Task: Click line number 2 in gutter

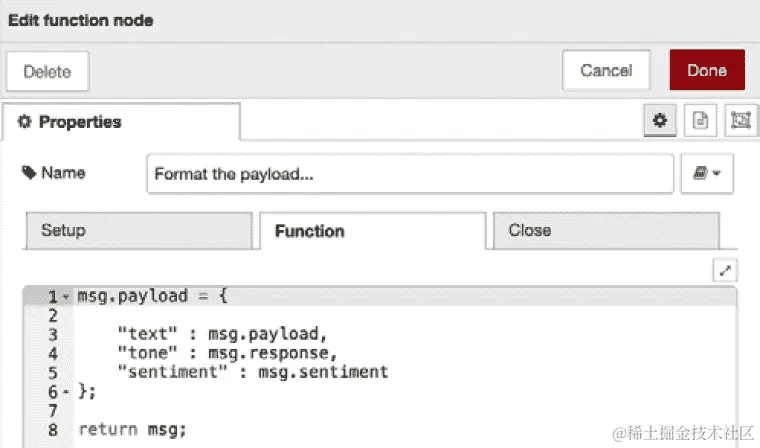Action: (x=53, y=316)
